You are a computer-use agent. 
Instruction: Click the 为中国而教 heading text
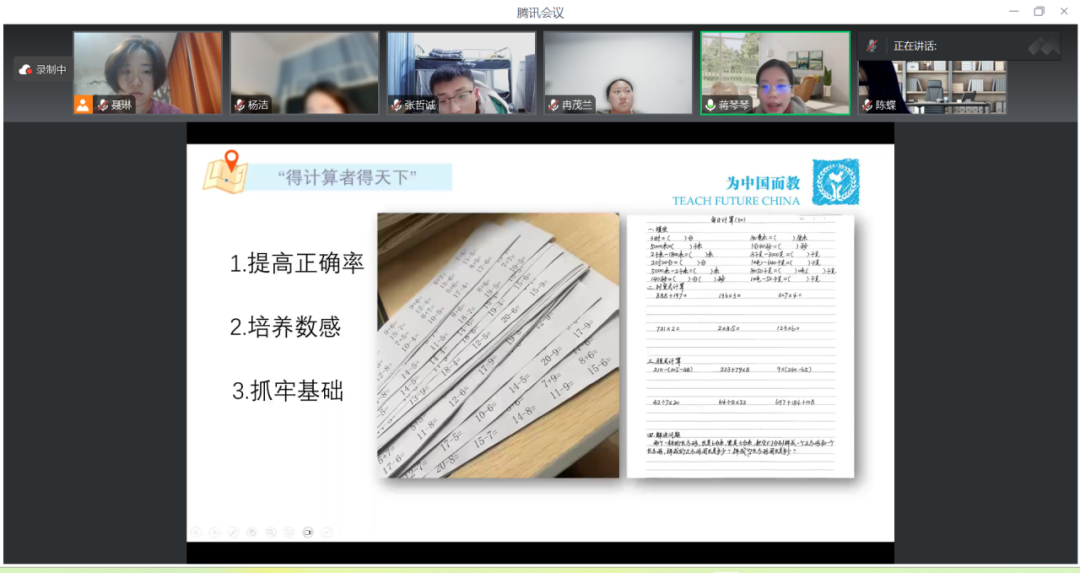pos(763,183)
